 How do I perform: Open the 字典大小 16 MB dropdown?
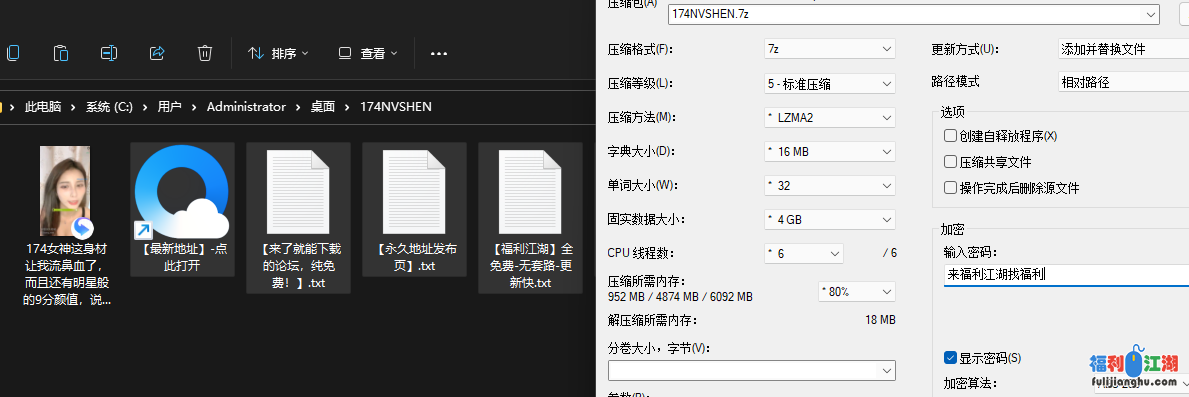(x=830, y=152)
